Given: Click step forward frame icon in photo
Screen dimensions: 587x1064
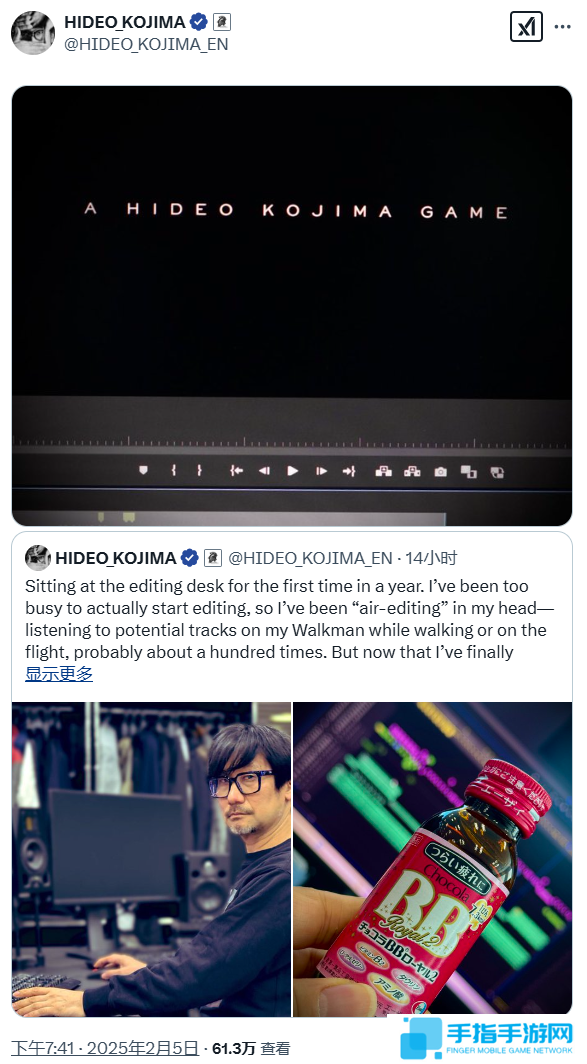Looking at the screenshot, I should tap(321, 470).
